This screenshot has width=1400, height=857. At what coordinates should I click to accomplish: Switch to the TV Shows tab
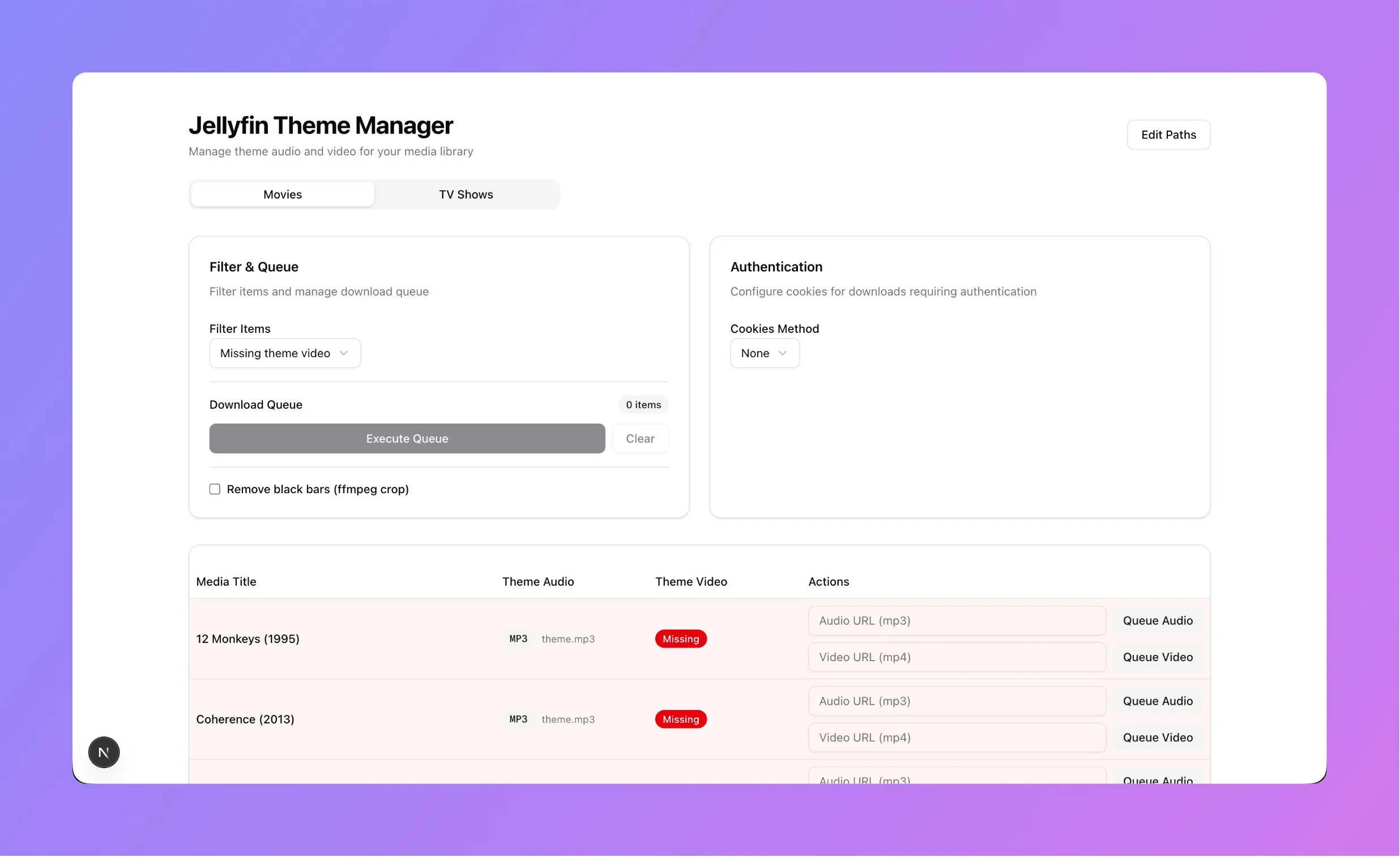[x=466, y=194]
